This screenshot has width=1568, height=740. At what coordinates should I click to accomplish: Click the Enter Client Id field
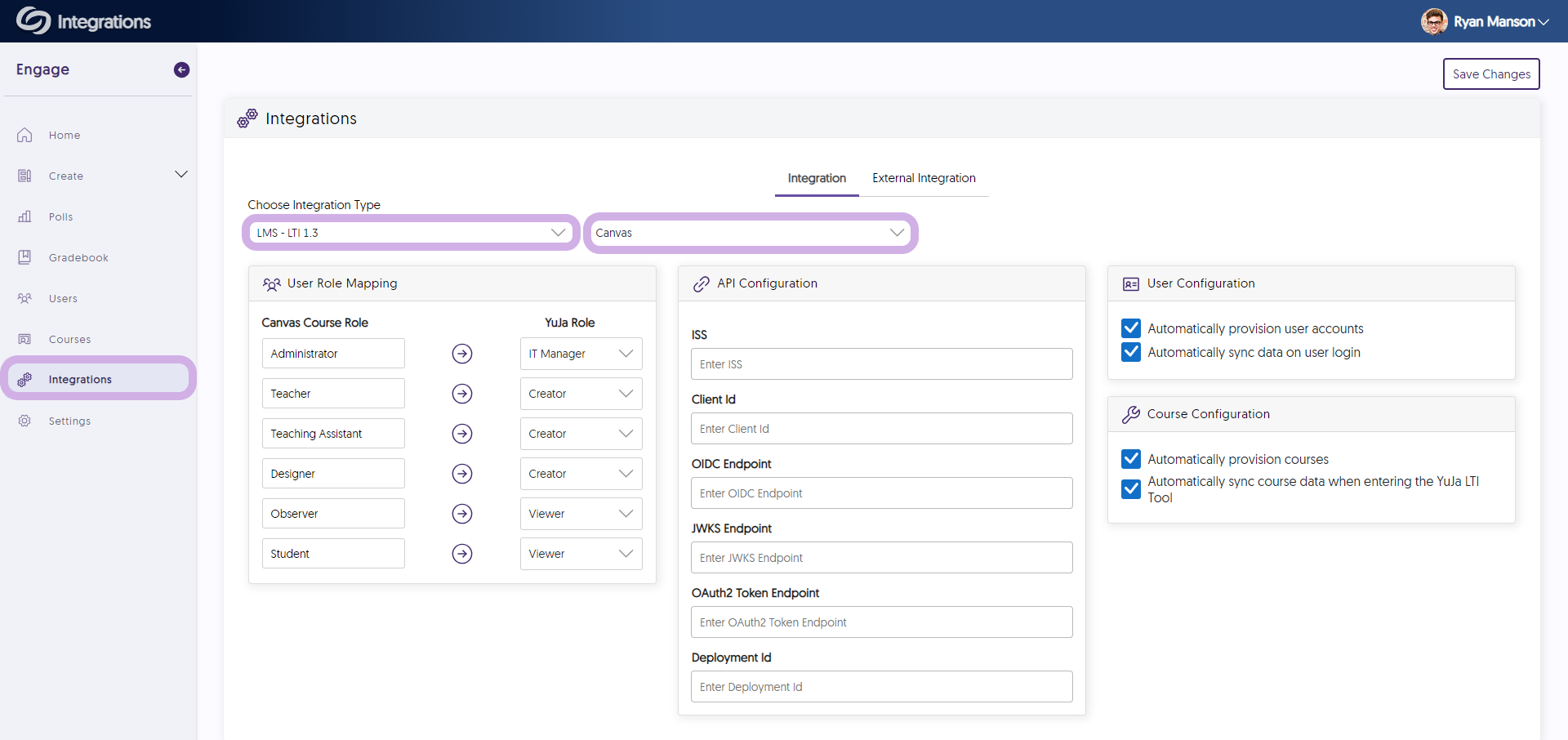tap(882, 429)
